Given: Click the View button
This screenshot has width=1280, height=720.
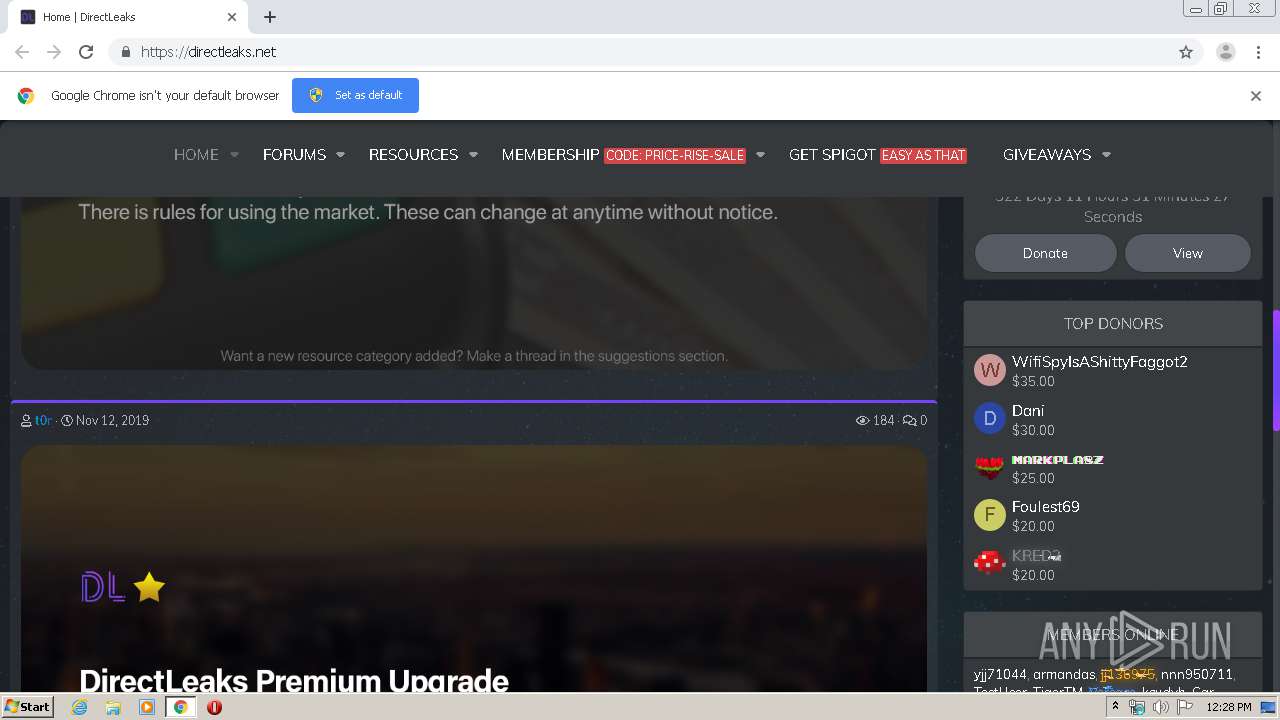Looking at the screenshot, I should (1188, 253).
